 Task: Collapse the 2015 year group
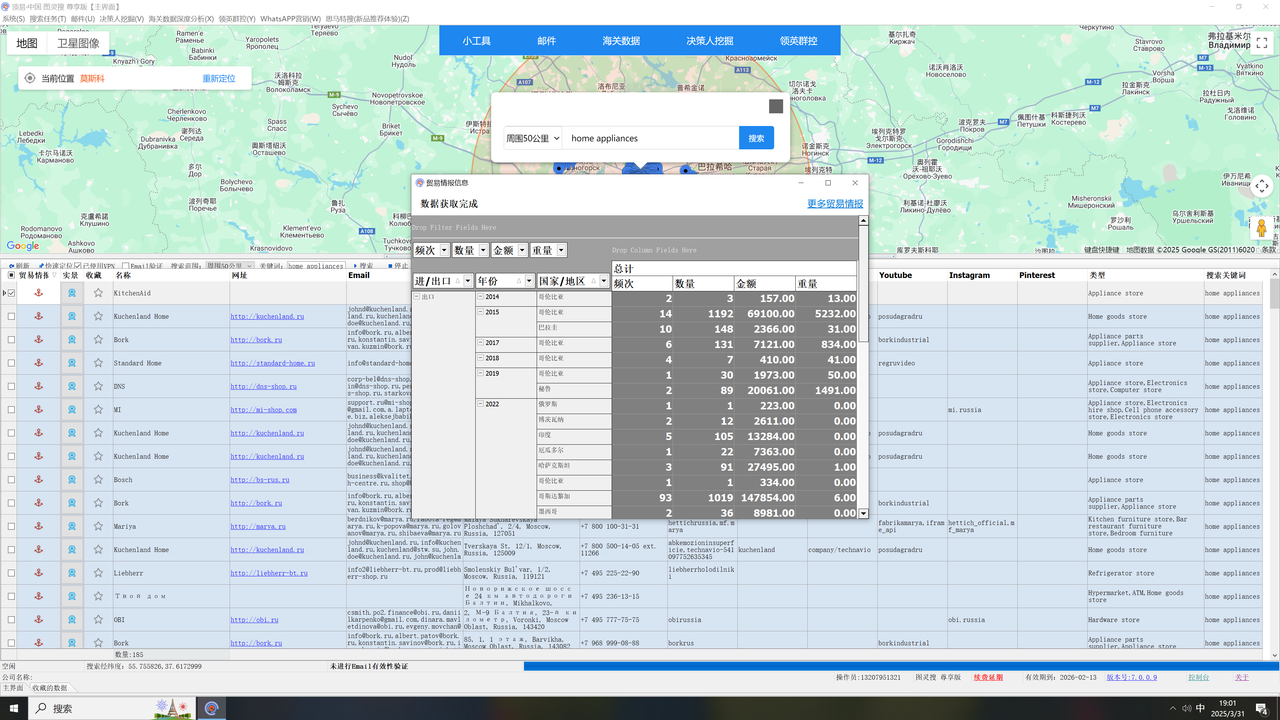coord(480,312)
